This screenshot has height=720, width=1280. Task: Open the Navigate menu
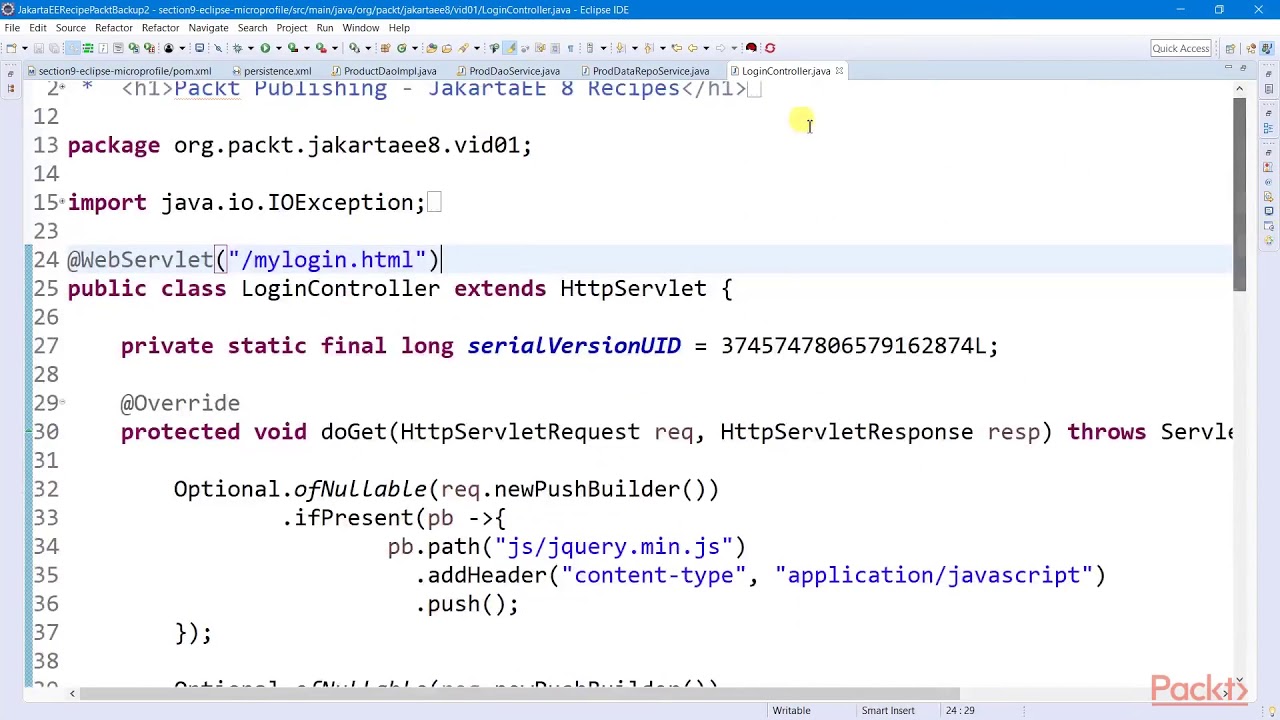[x=208, y=28]
